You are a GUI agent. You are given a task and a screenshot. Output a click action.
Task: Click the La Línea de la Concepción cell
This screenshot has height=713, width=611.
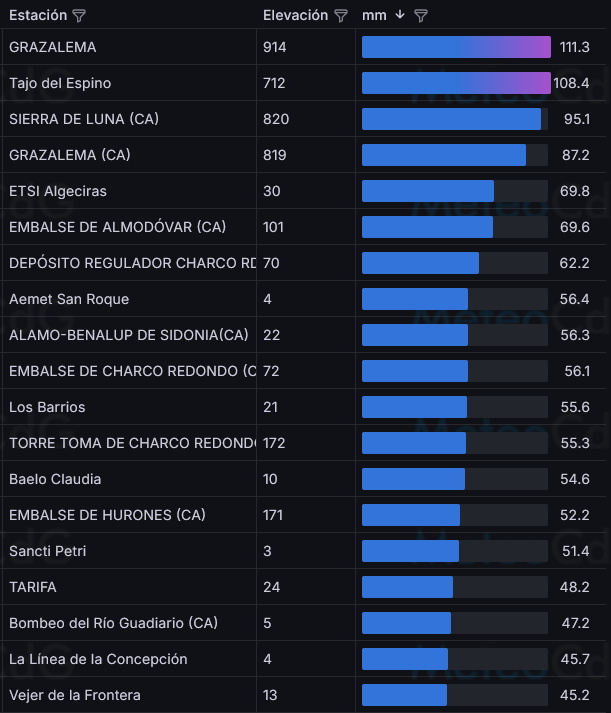point(98,659)
